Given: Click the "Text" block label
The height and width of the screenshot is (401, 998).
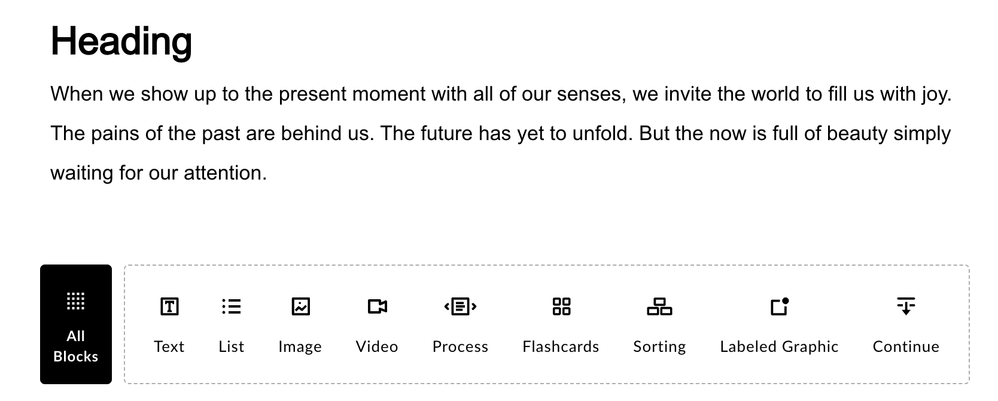Looking at the screenshot, I should [169, 347].
